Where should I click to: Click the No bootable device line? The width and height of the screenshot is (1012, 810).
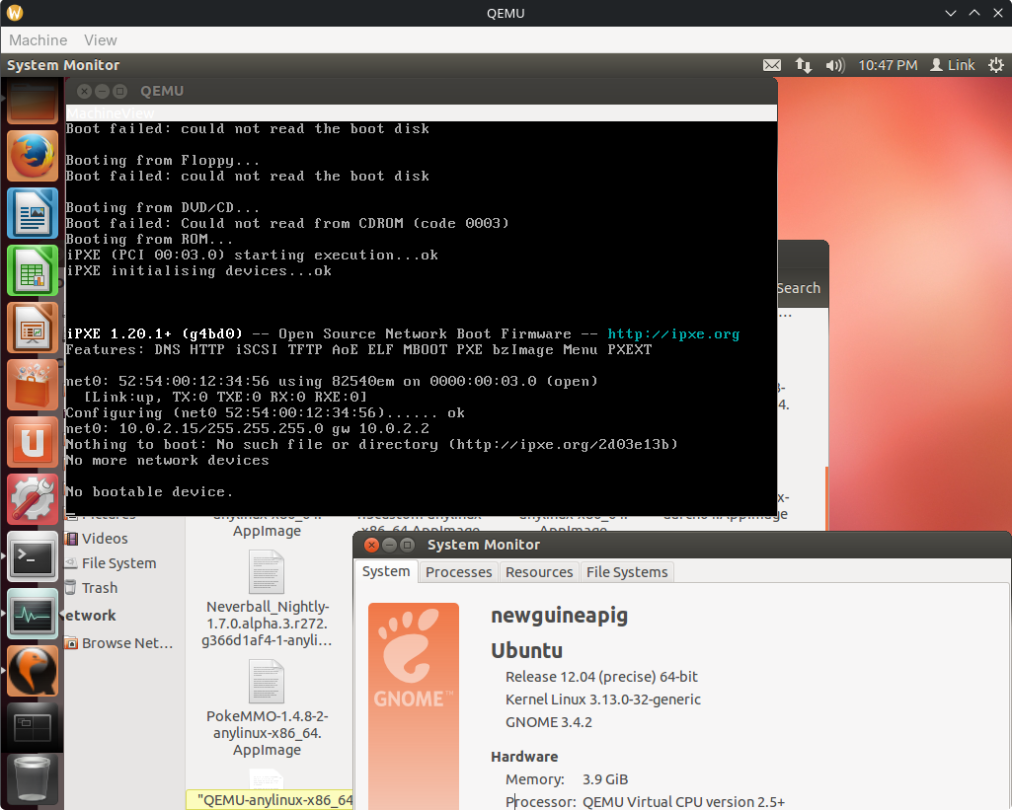tap(148, 492)
